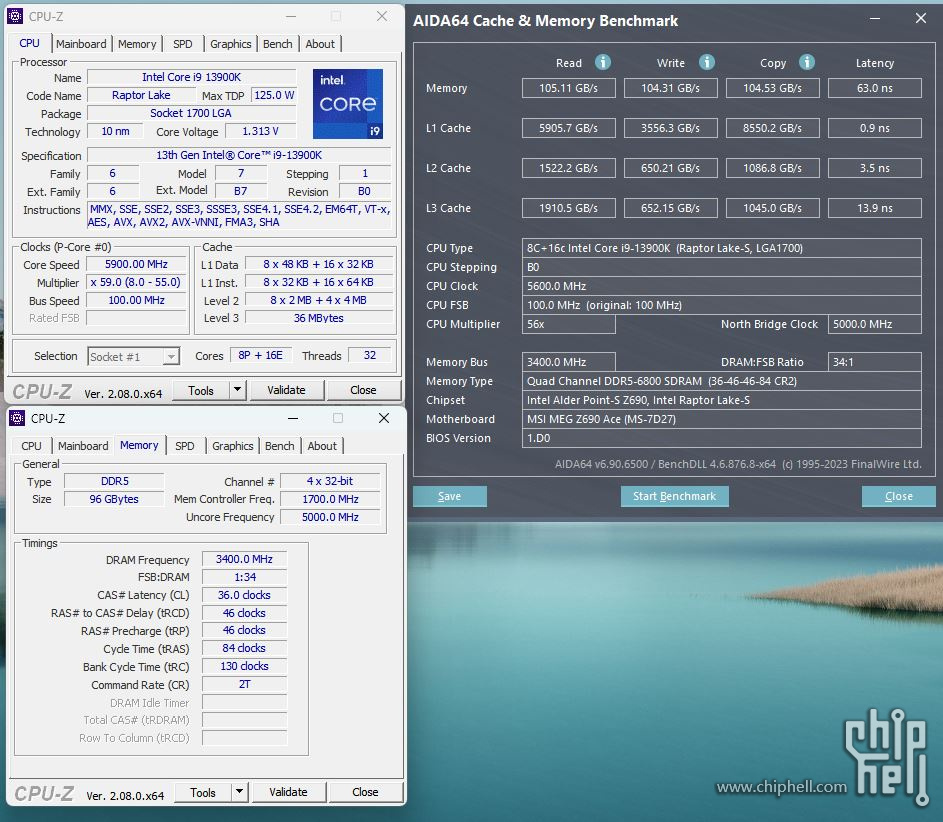Open About tab in bottom CPU-Z window
The image size is (943, 822).
(x=322, y=446)
